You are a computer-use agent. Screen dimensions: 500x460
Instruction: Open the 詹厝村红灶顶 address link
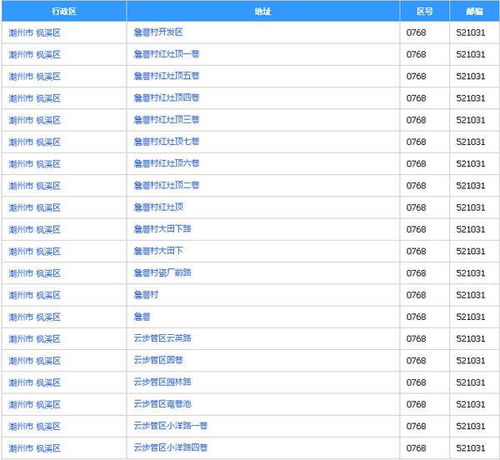click(x=158, y=207)
